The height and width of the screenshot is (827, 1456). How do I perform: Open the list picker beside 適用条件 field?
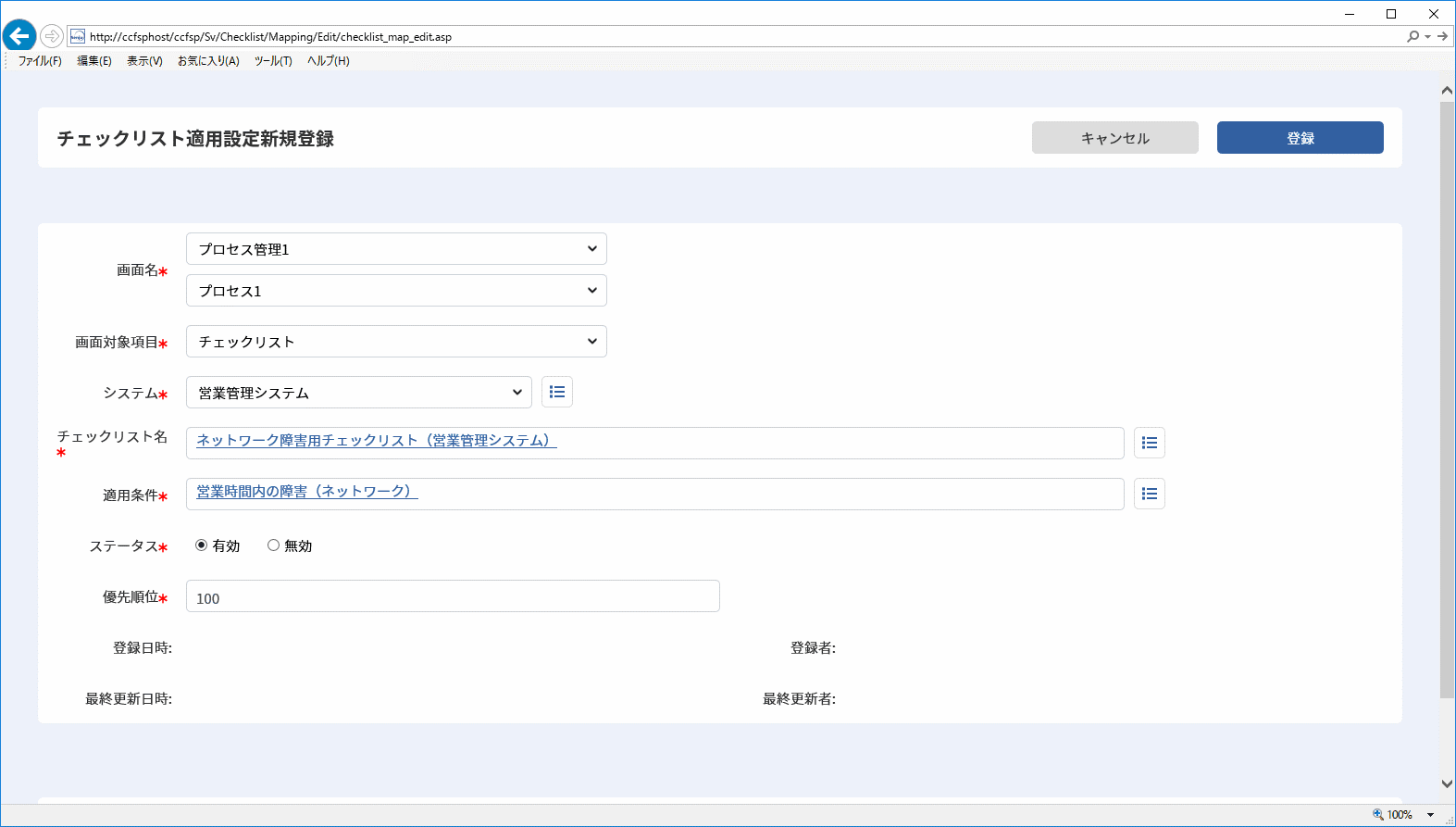1150,494
